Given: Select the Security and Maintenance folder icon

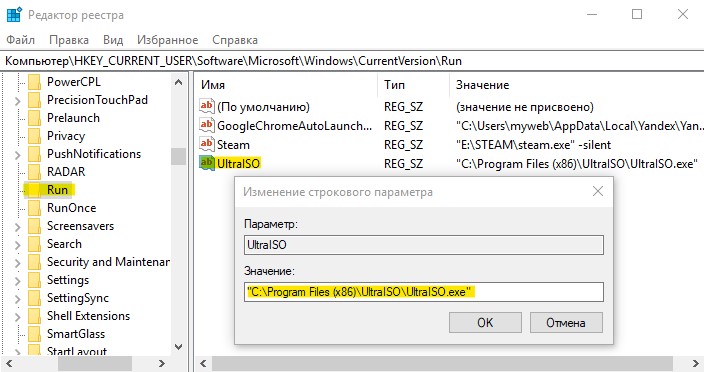Looking at the screenshot, I should pos(34,262).
